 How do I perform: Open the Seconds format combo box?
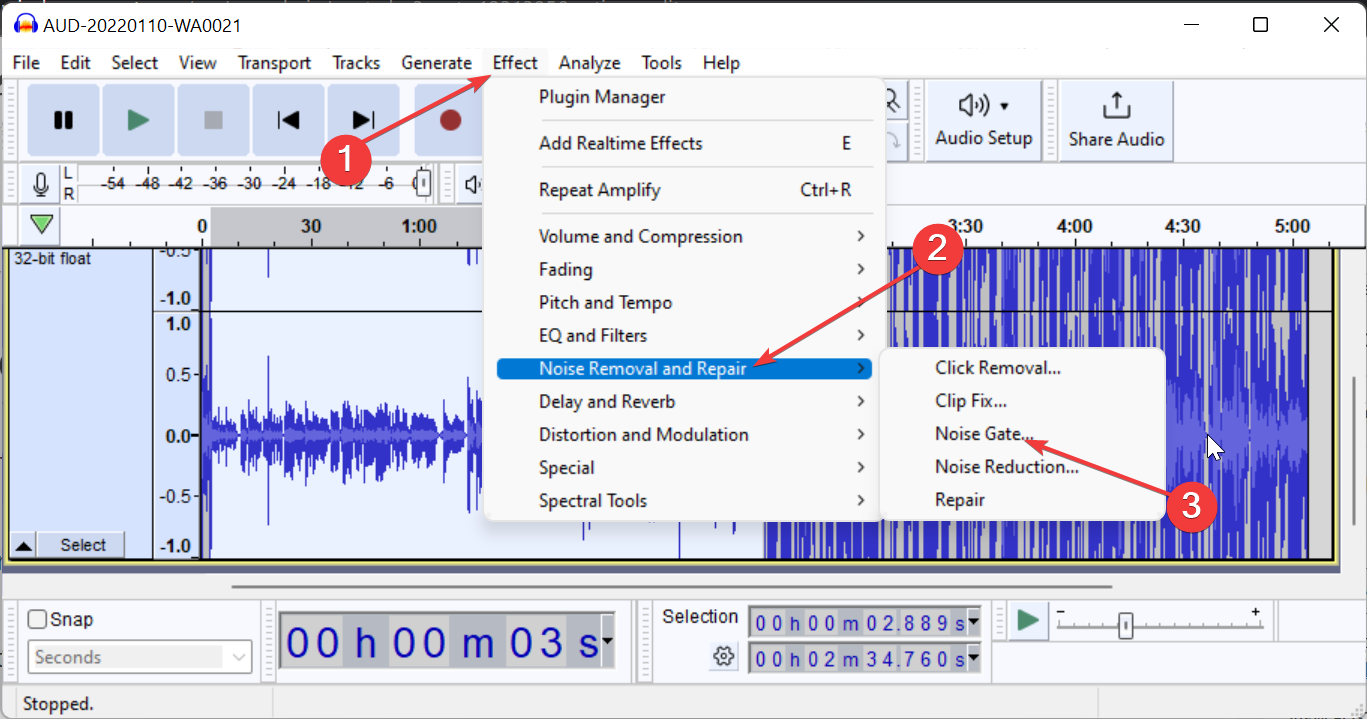(138, 657)
